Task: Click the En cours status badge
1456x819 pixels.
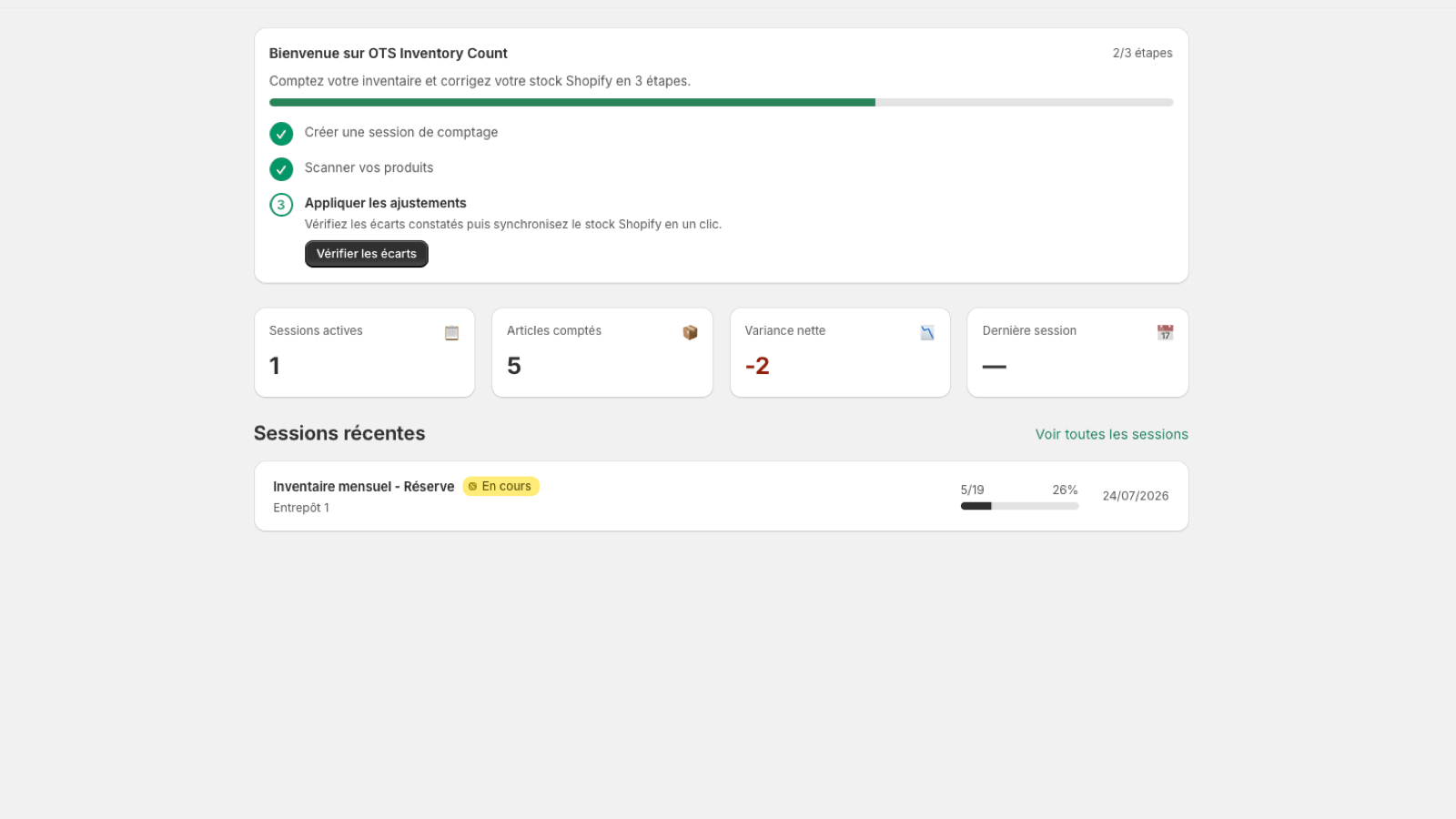Action: (x=500, y=487)
